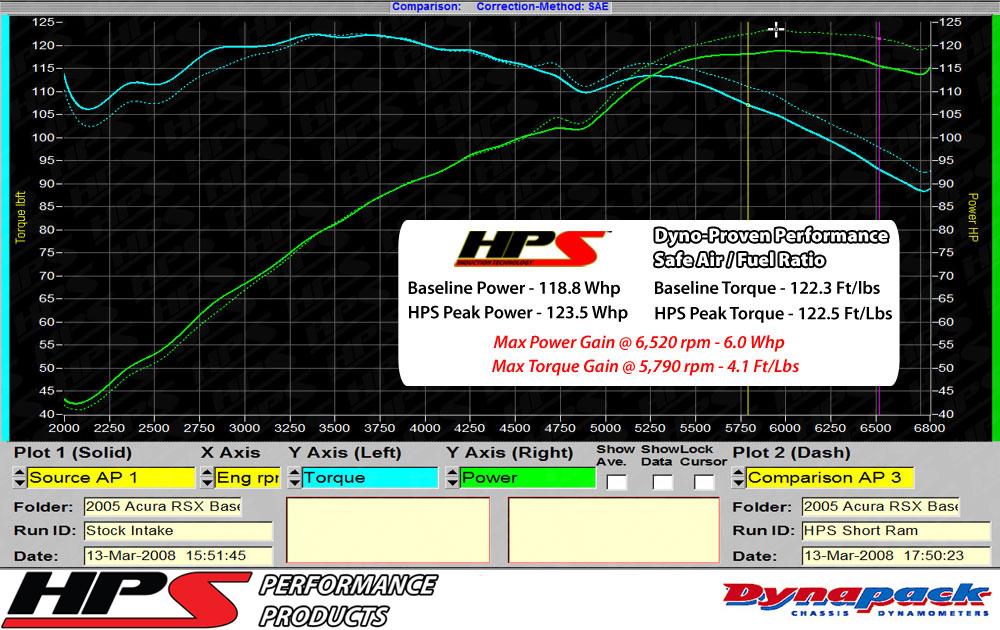Check the Lock Cursor checkbox
1000x630 pixels.
coord(704,482)
